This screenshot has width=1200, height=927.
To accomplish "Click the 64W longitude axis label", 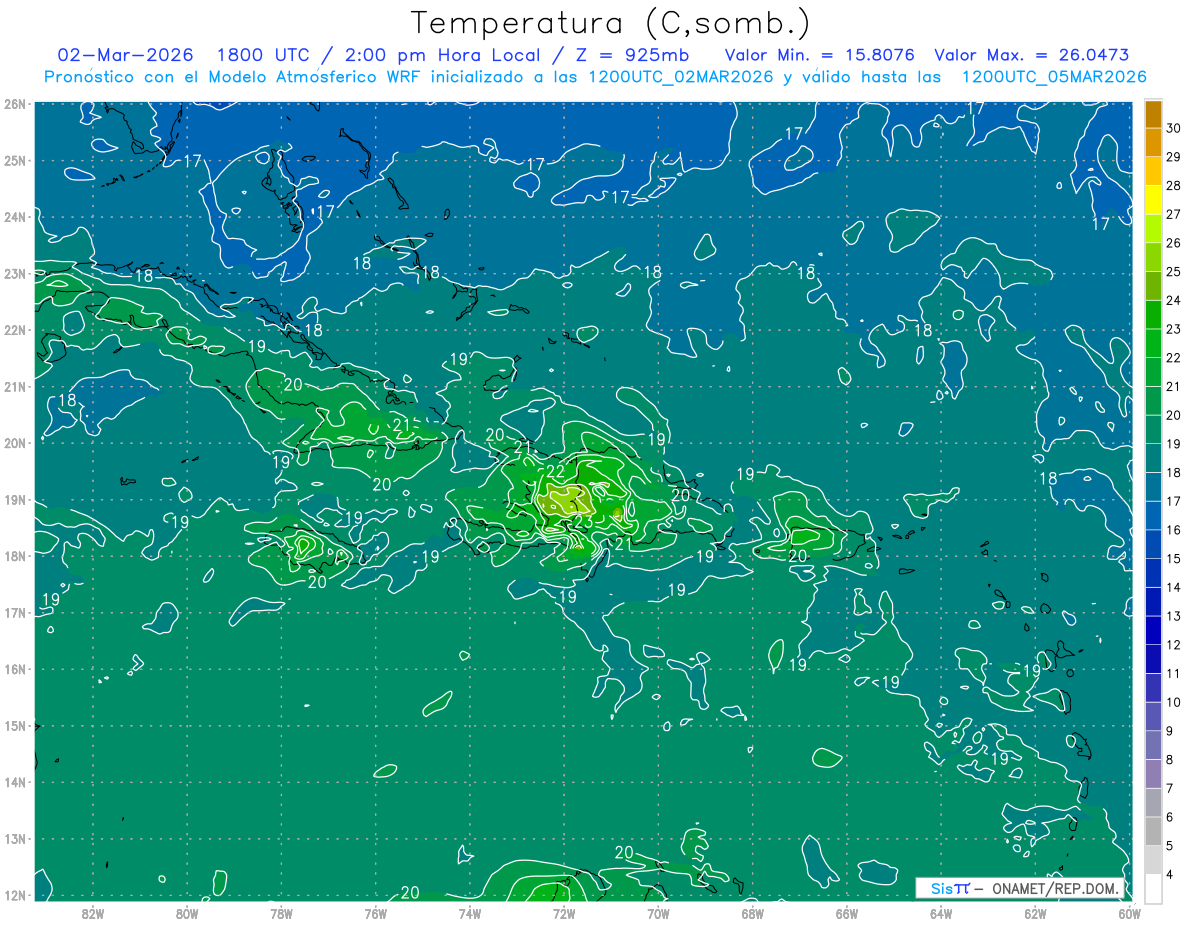I will click(941, 912).
